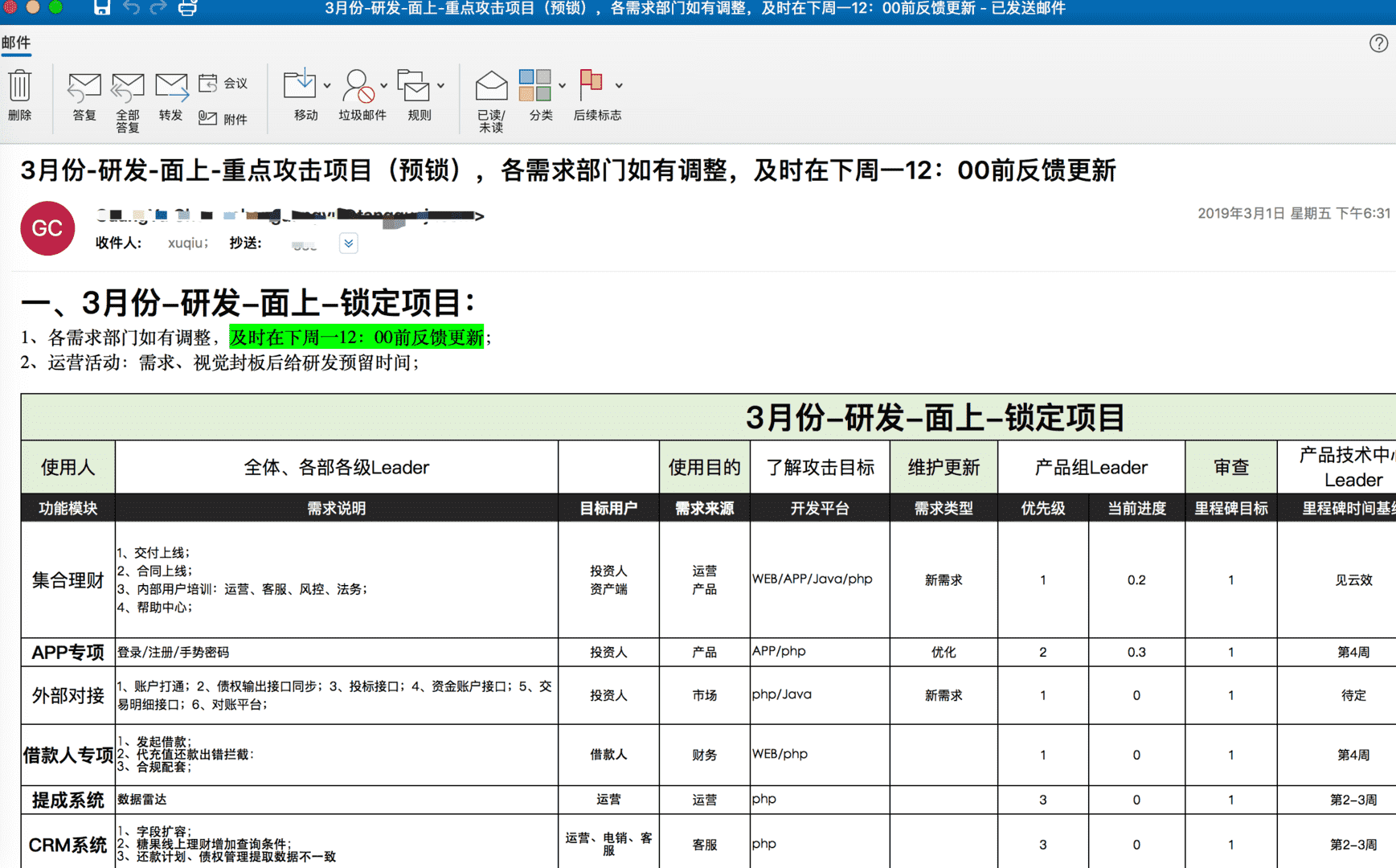
Task: Expand the Follow Up flag dropdown arrow
Action: (619, 85)
